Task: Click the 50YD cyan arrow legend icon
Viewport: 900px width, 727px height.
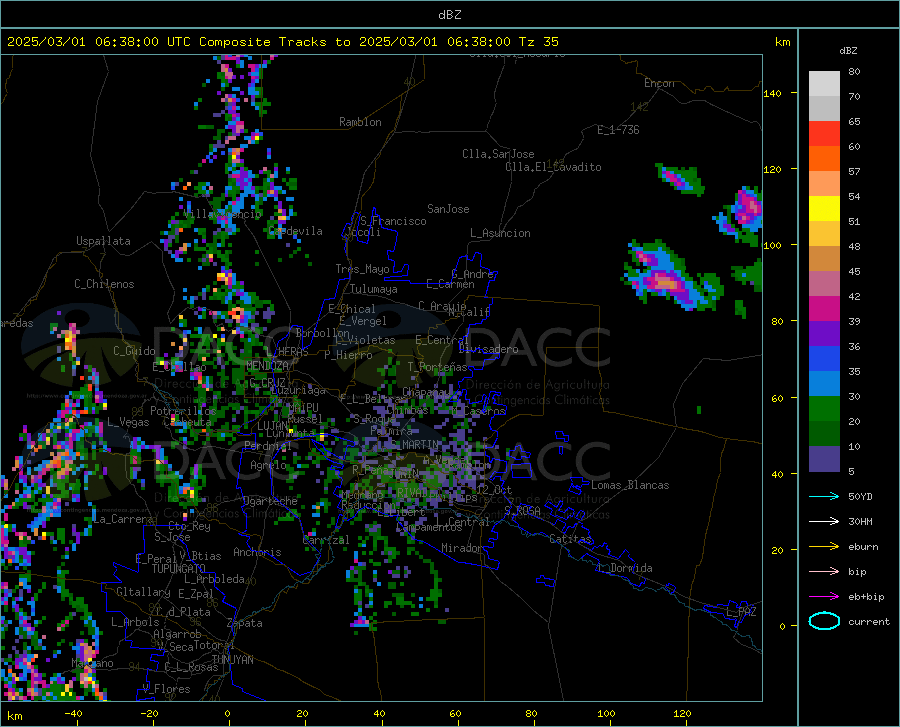Action: (824, 496)
